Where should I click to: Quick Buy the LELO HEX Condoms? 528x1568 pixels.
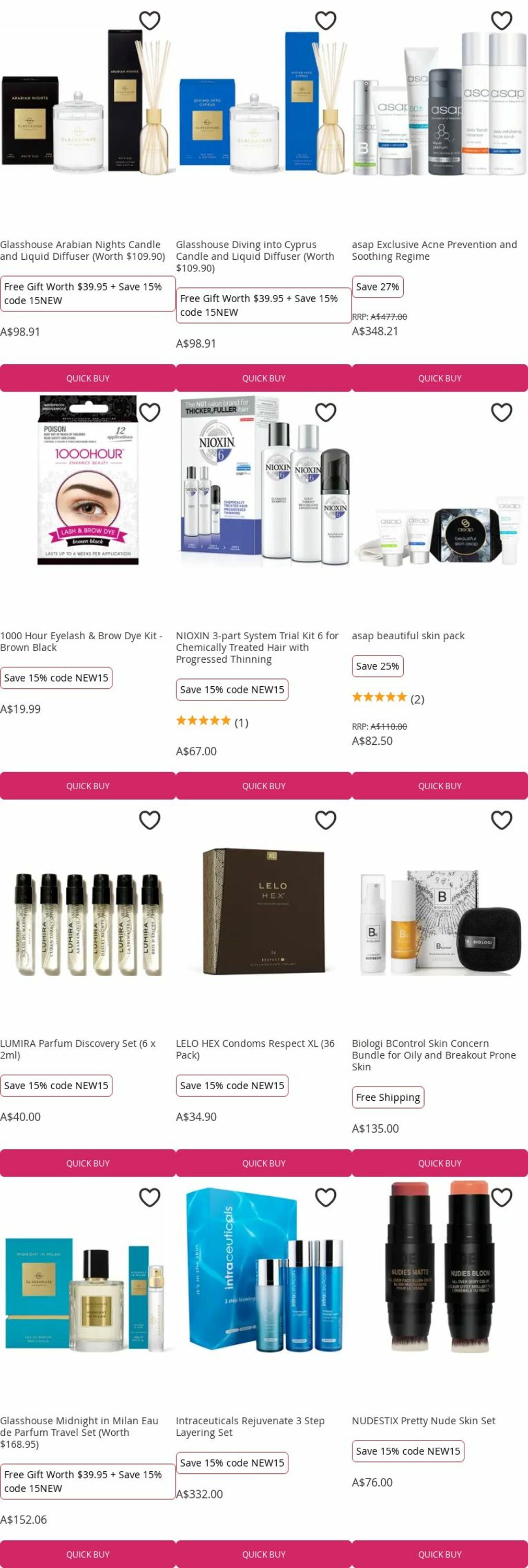click(x=264, y=1163)
